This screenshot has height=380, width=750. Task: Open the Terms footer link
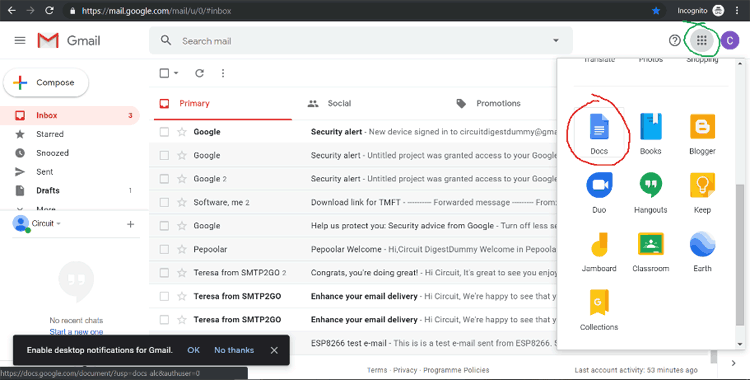click(x=376, y=370)
